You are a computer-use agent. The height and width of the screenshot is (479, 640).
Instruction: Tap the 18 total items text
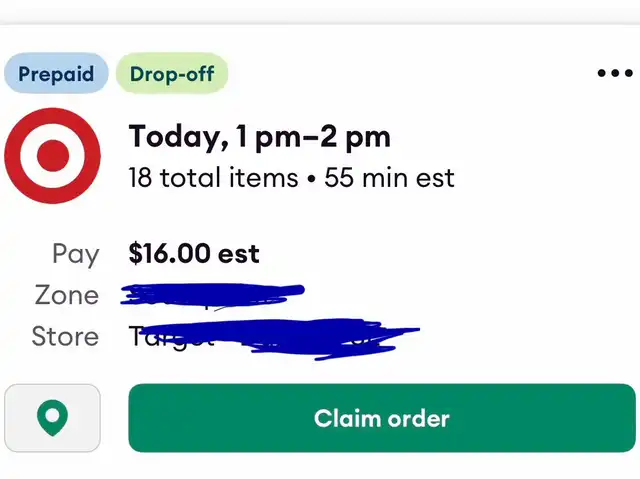tap(213, 178)
